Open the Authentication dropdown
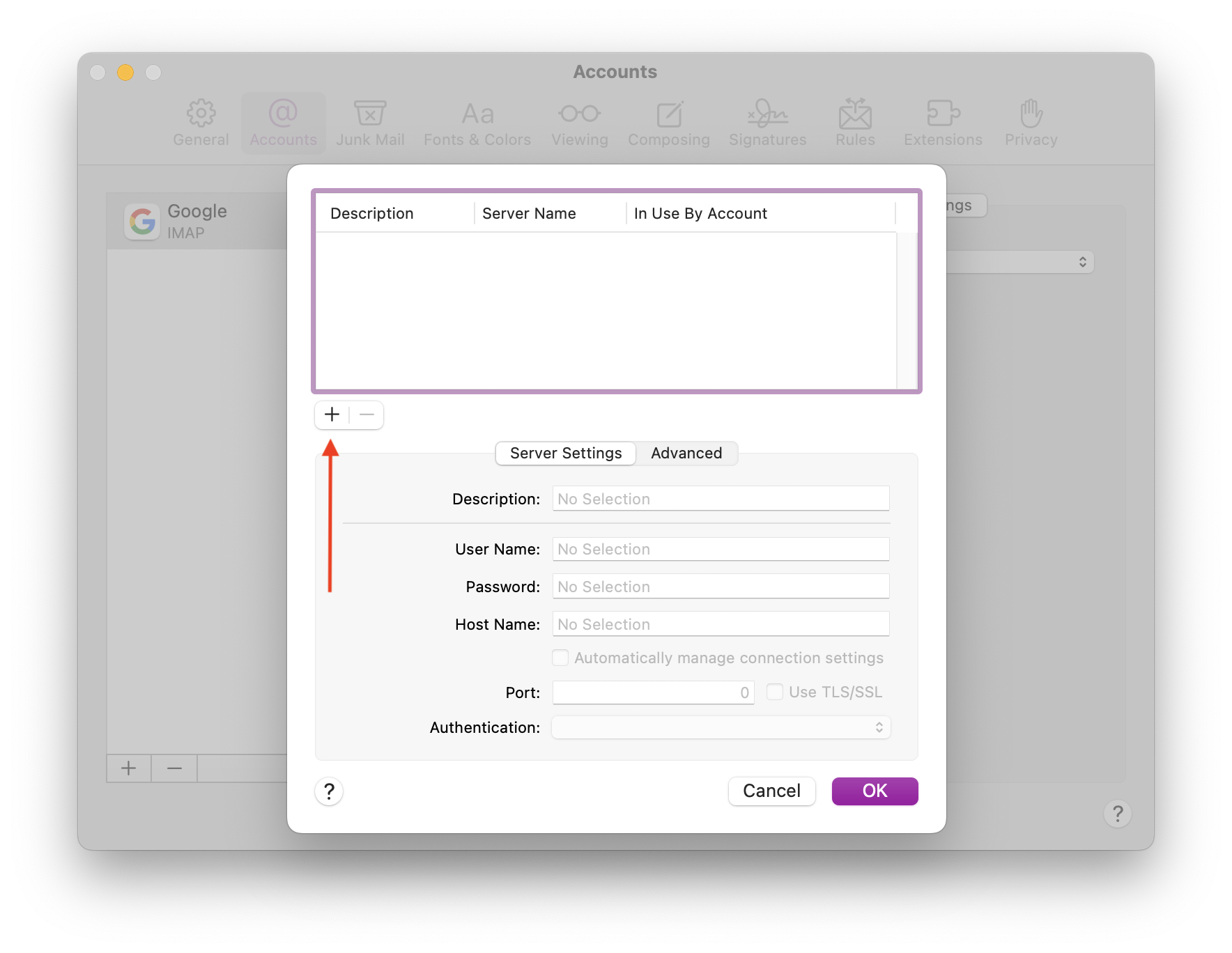Image resolution: width=1232 pixels, height=953 pixels. pyautogui.click(x=721, y=727)
